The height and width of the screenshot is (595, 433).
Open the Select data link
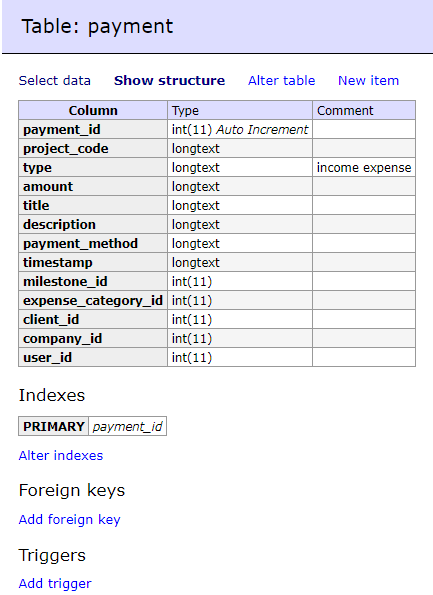pyautogui.click(x=55, y=80)
